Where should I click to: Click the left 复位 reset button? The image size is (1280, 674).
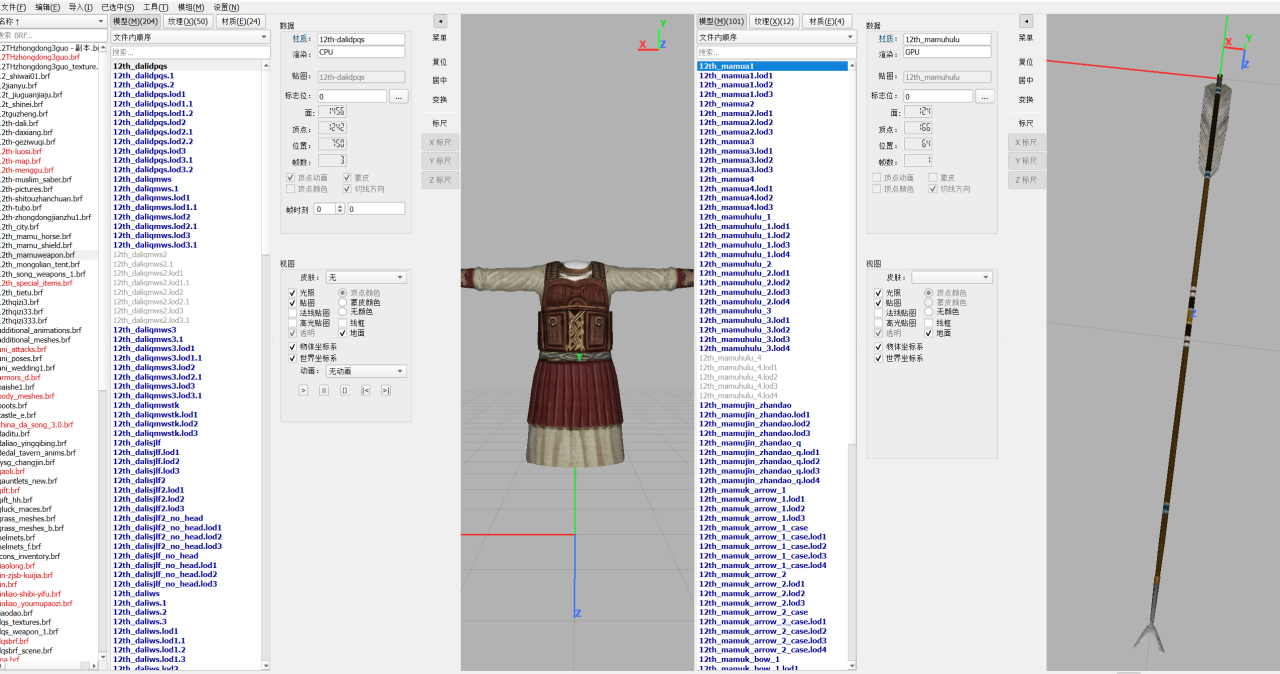(439, 62)
